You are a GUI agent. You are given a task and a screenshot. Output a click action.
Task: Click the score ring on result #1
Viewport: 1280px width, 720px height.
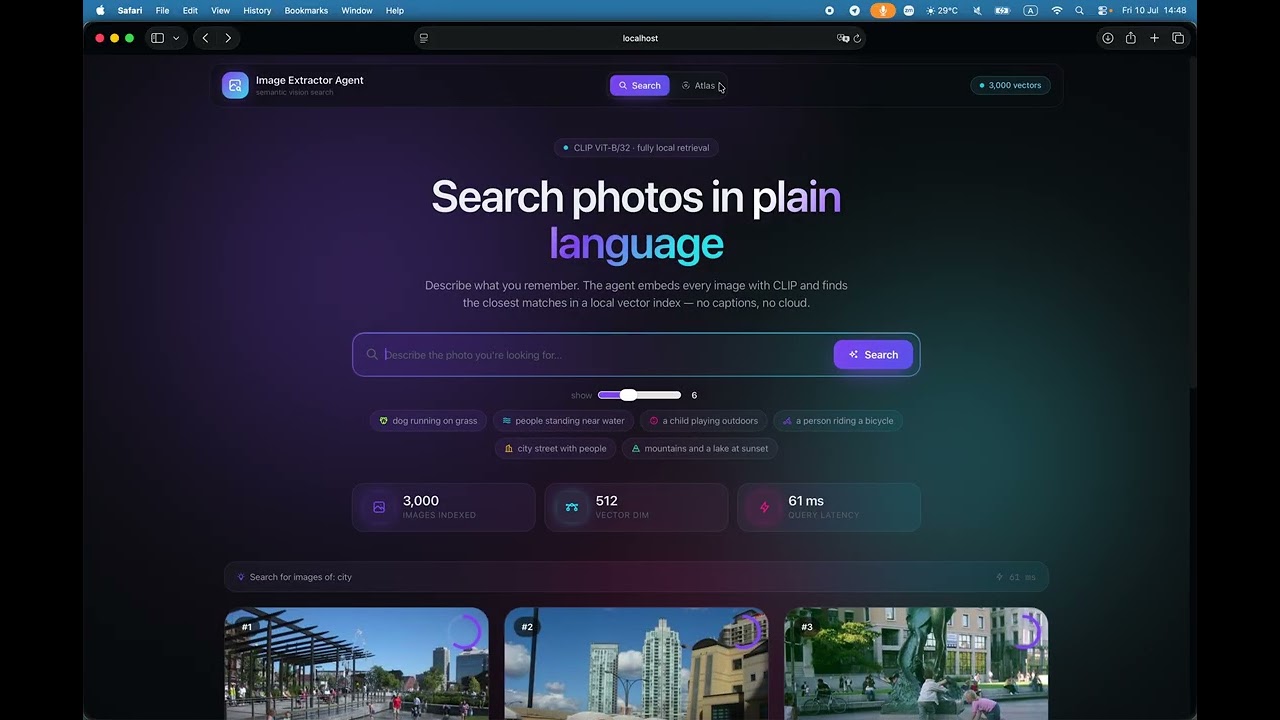point(465,632)
